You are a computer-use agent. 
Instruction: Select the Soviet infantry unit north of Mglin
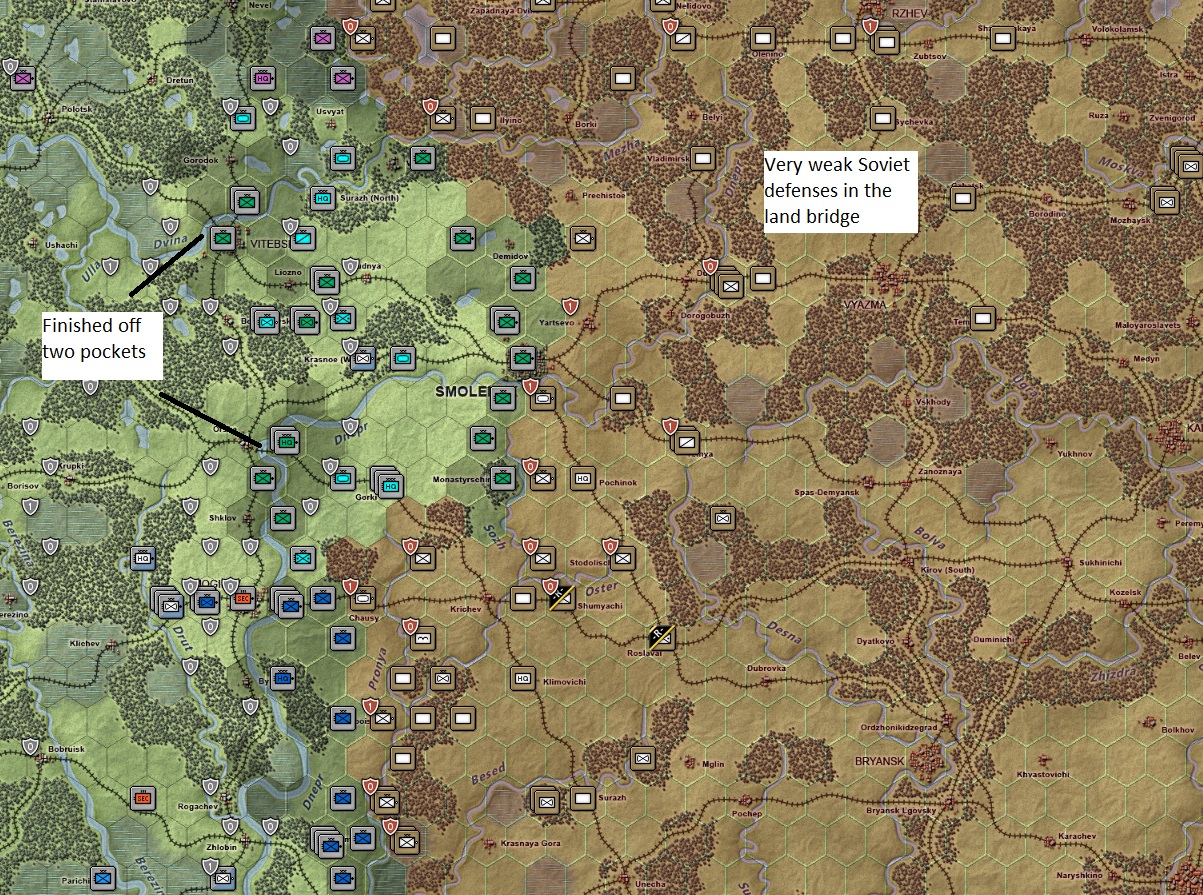pos(642,757)
